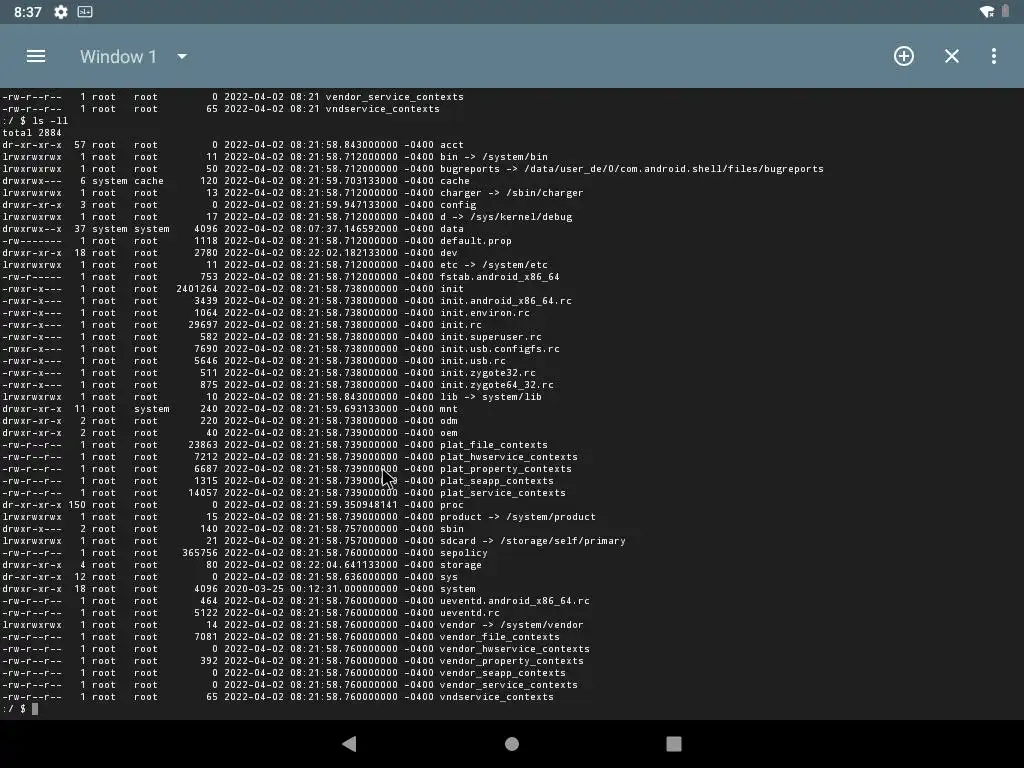Image resolution: width=1024 pixels, height=768 pixels.
Task: Click 'plat_hwservice_contexts' file name
Action: click(x=509, y=457)
